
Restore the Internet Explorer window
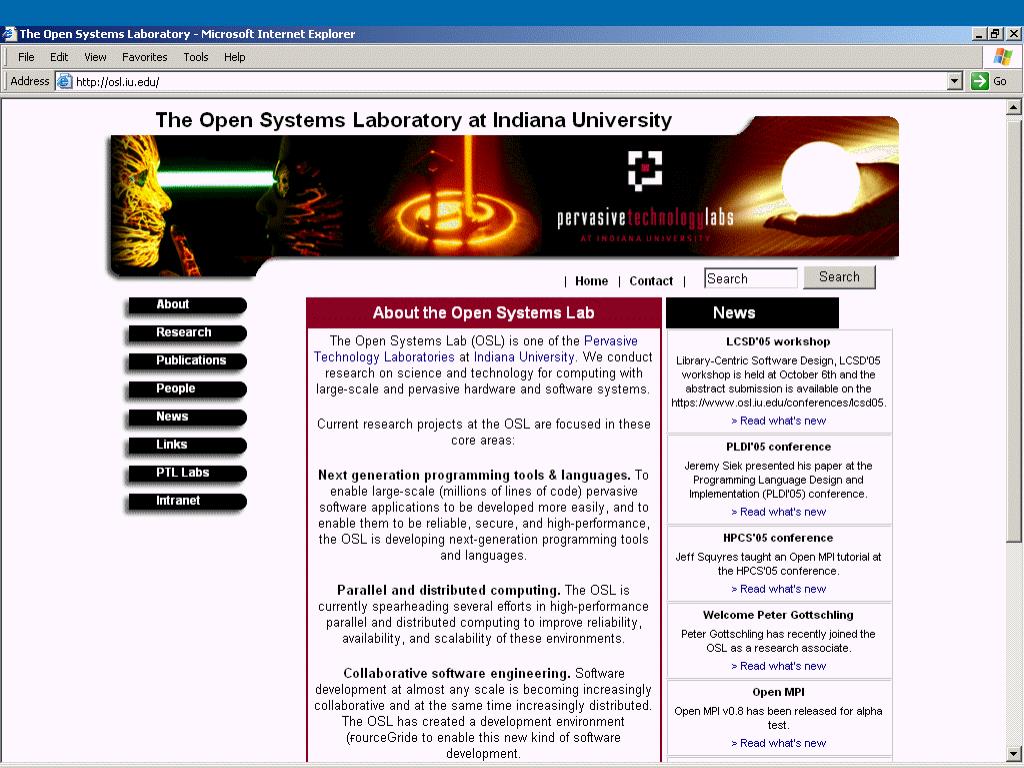995,34
